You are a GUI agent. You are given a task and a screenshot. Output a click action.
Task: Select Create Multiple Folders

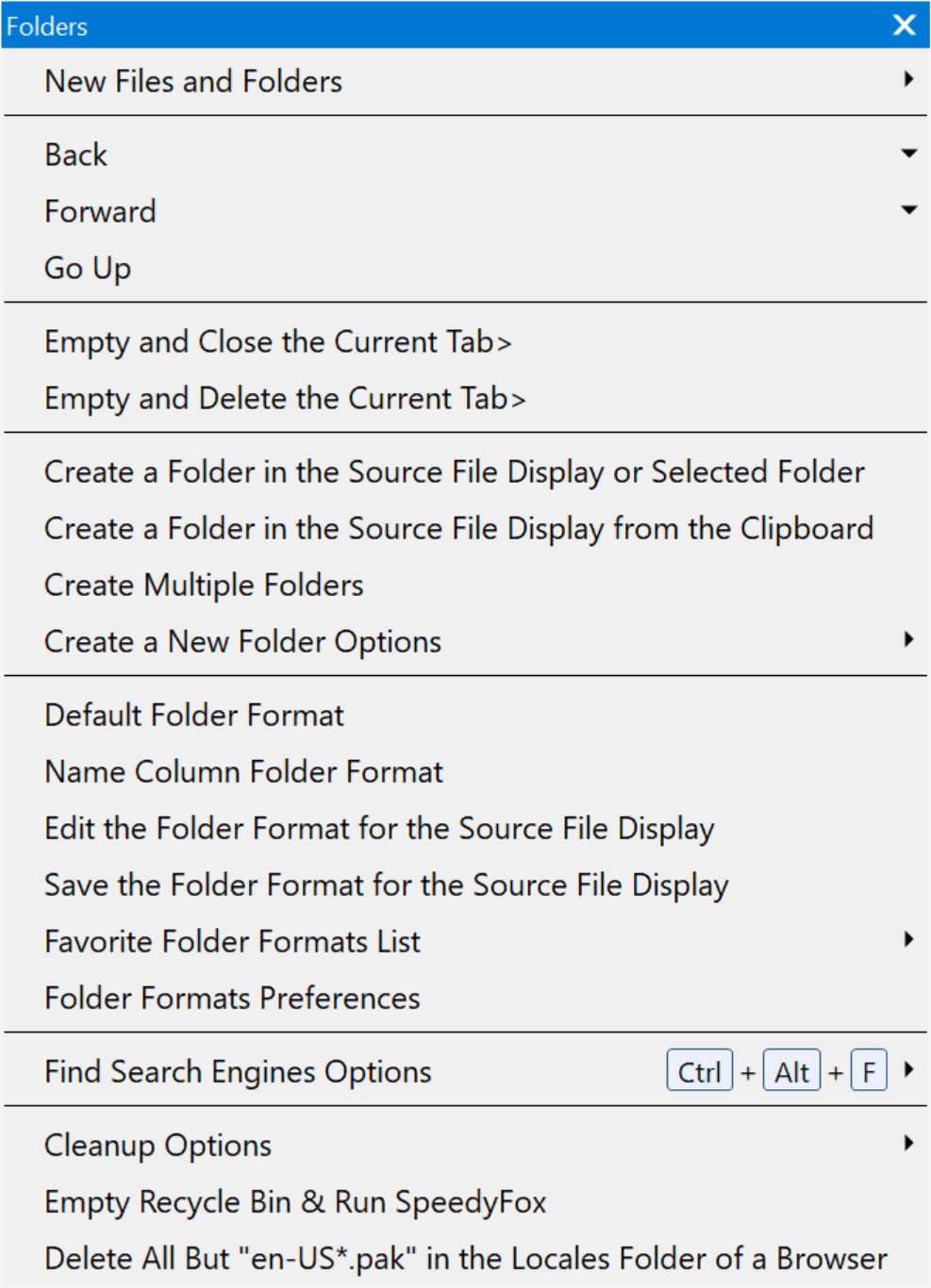[x=465, y=585]
